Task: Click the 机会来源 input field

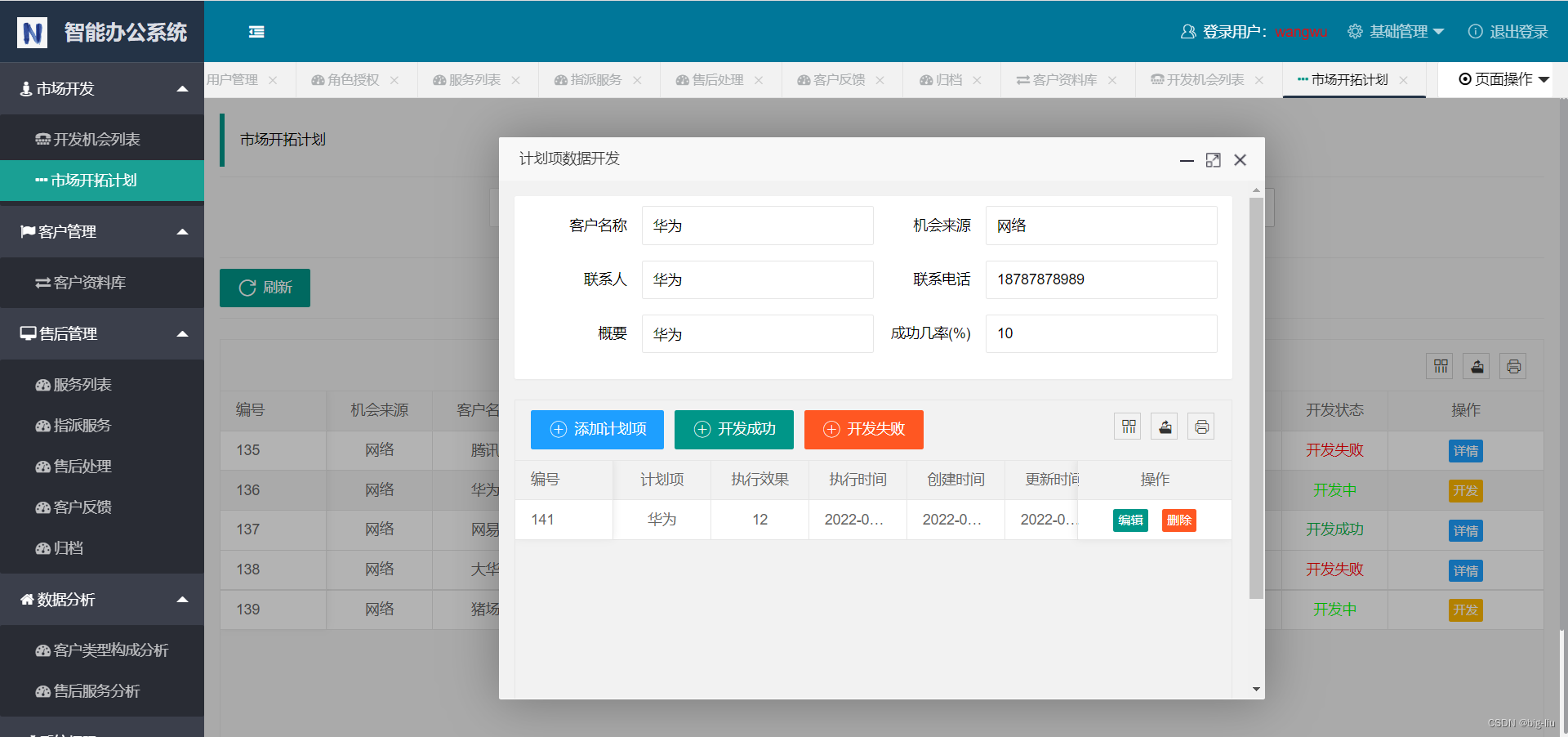Action: 1102,226
